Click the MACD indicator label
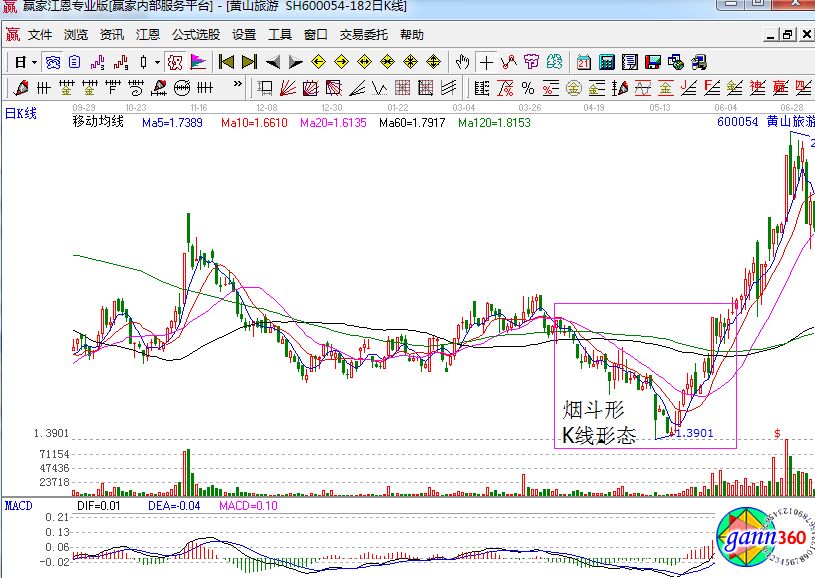Image resolution: width=815 pixels, height=578 pixels. click(18, 506)
